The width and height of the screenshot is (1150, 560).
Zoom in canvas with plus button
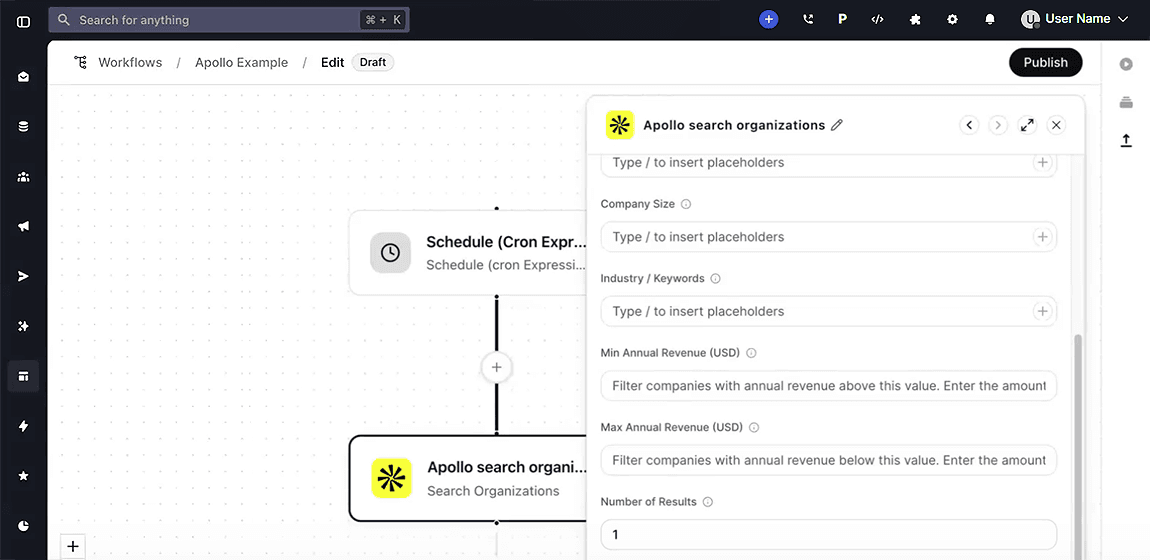click(73, 546)
